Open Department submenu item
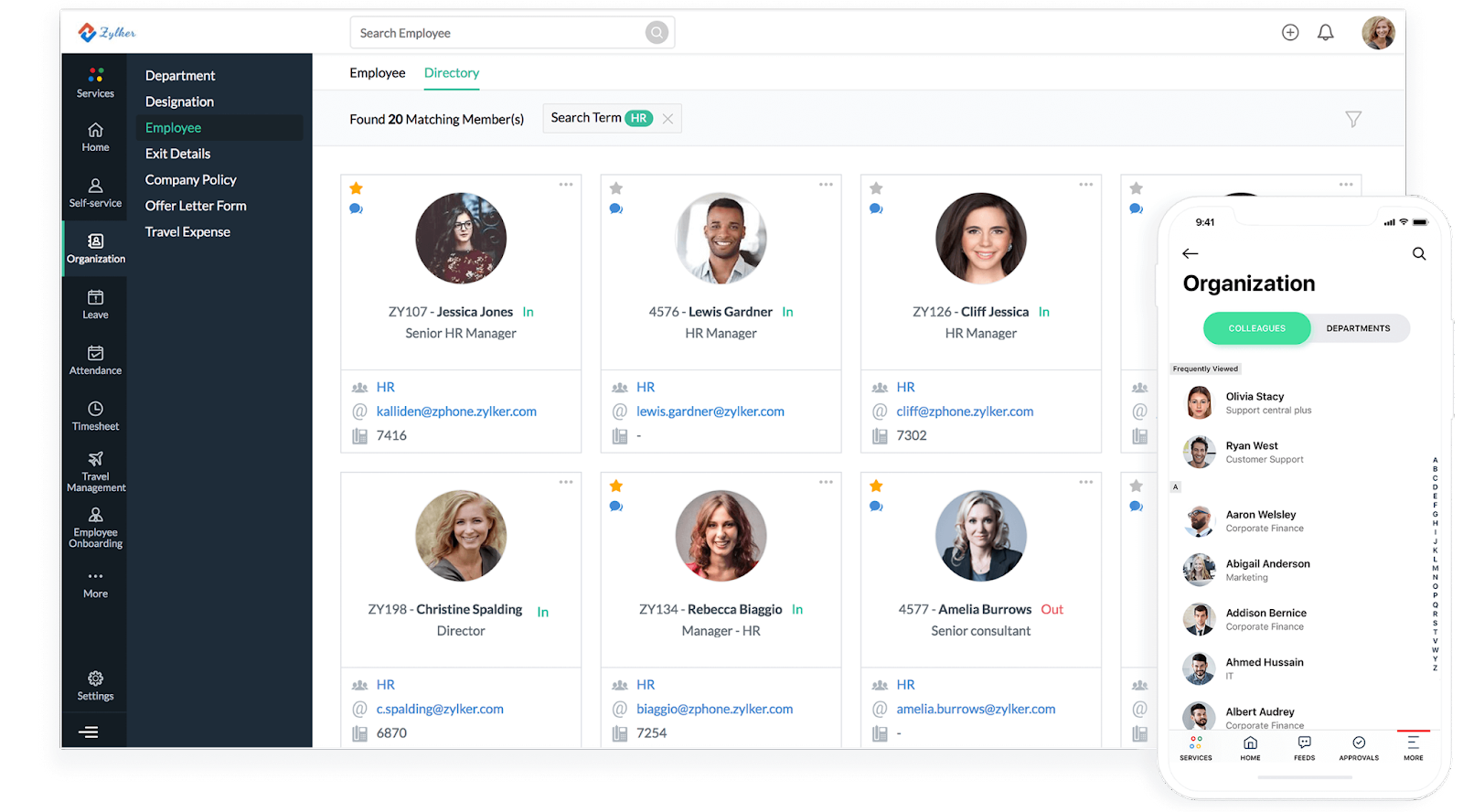 pos(180,76)
